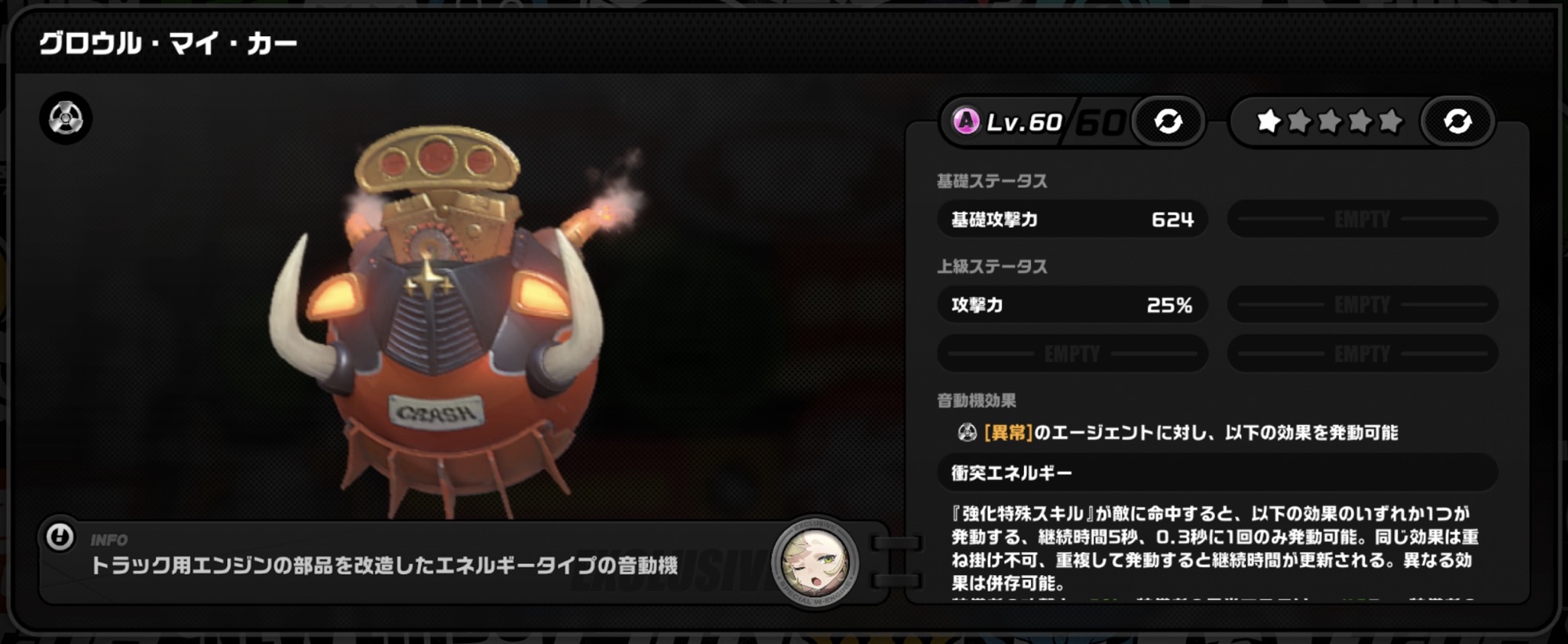Click the EMPTY slot beside 攻撃力 25%
The image size is (1568, 644).
[1363, 305]
